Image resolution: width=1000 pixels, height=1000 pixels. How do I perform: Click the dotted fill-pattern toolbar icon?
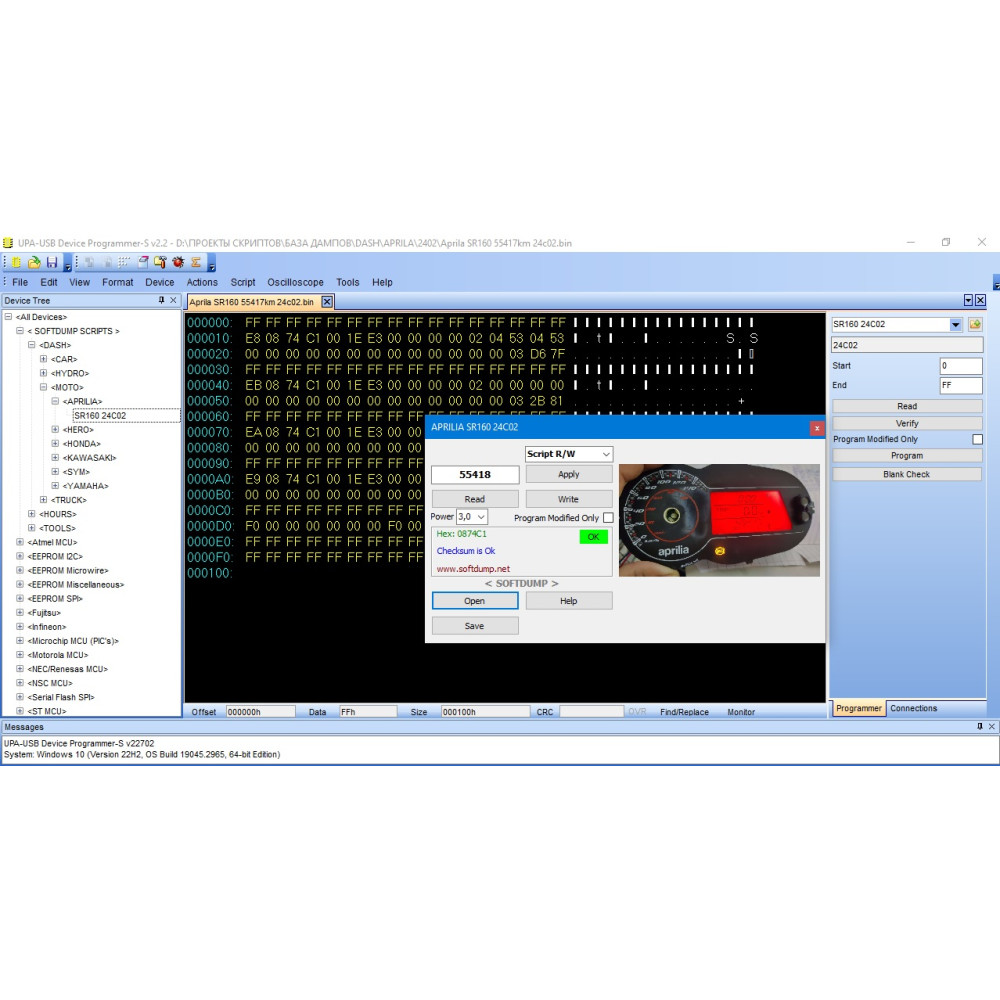coord(124,262)
